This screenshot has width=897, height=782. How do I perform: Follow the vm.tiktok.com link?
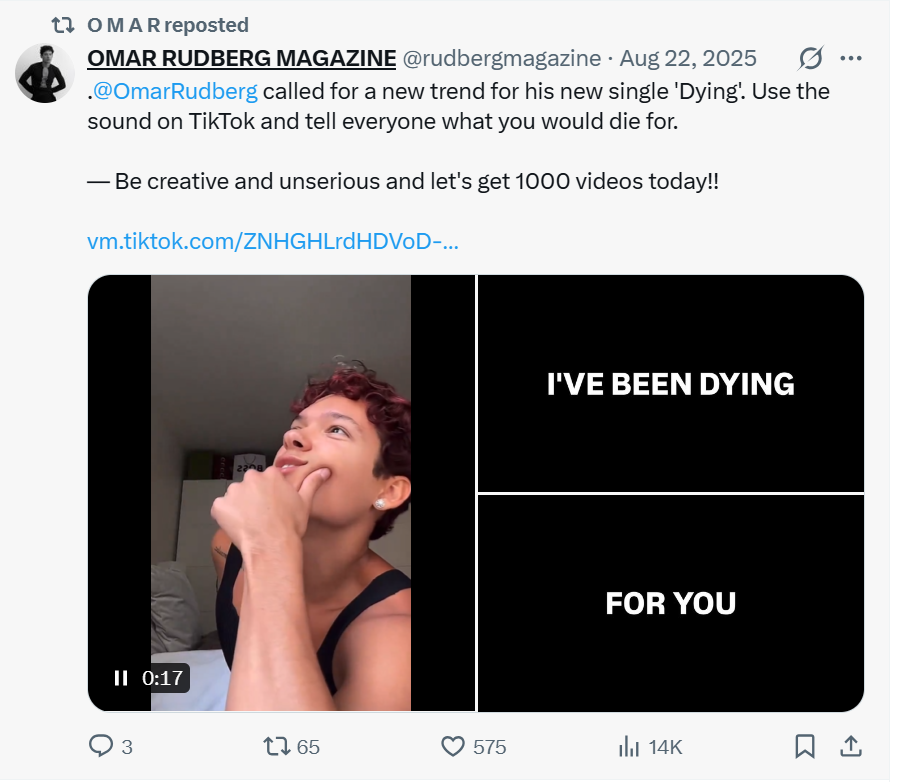[x=273, y=242]
